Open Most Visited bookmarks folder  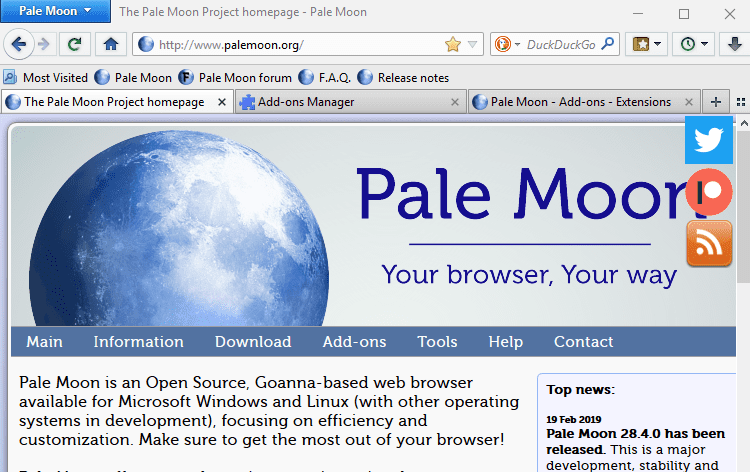(45, 77)
